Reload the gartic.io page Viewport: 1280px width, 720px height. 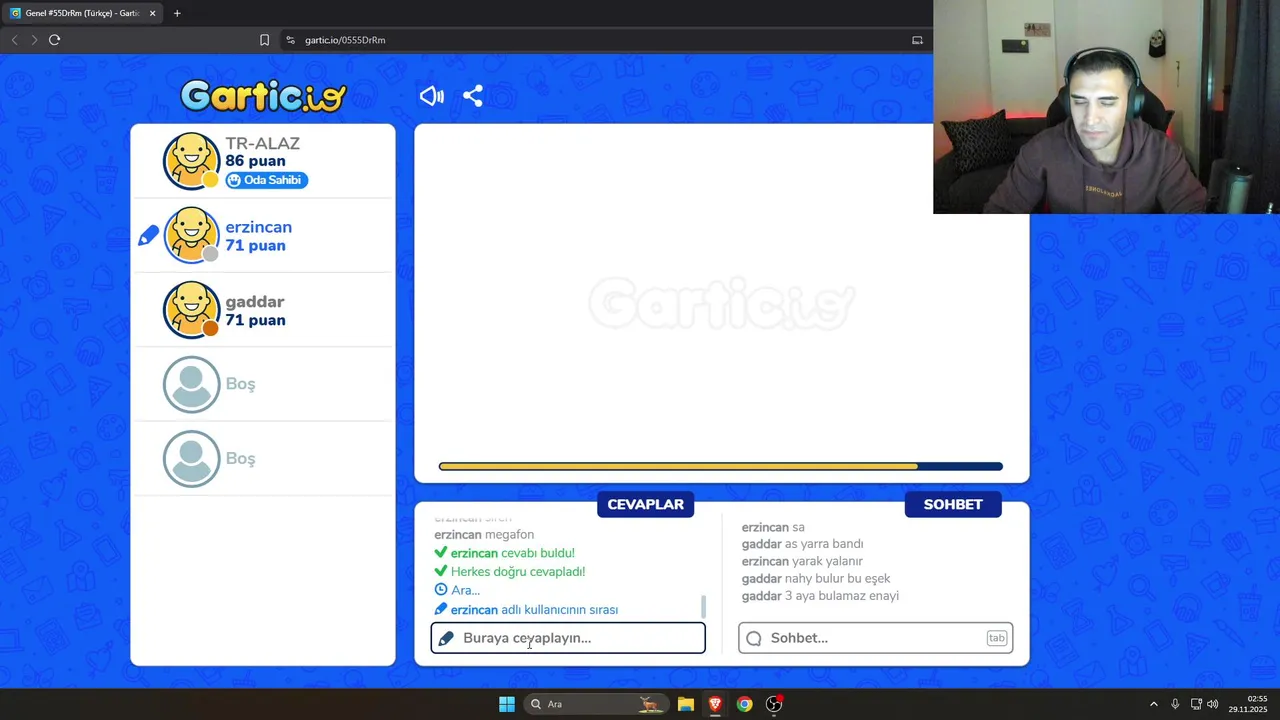55,40
